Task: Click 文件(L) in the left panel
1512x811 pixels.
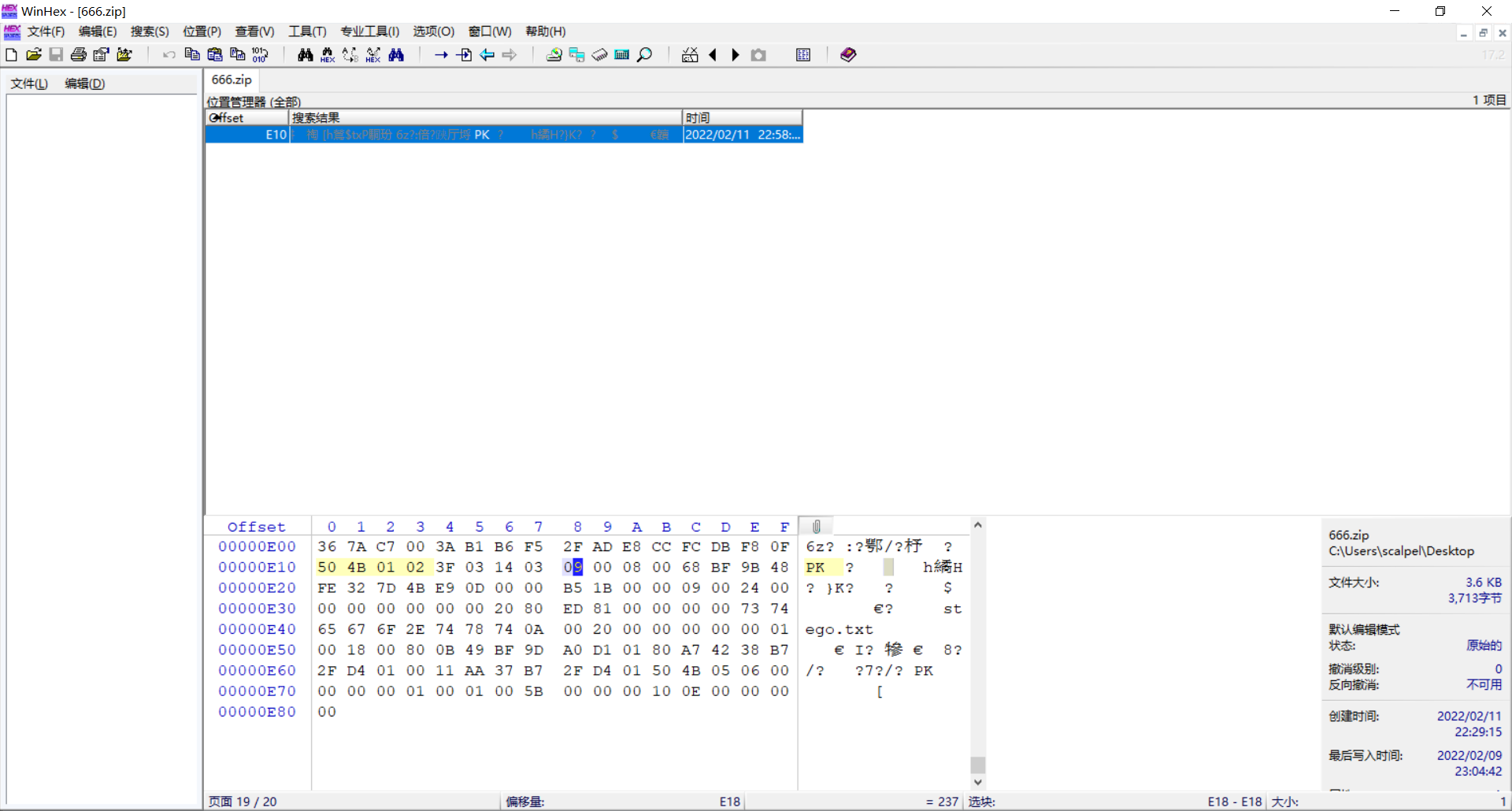Action: (29, 83)
